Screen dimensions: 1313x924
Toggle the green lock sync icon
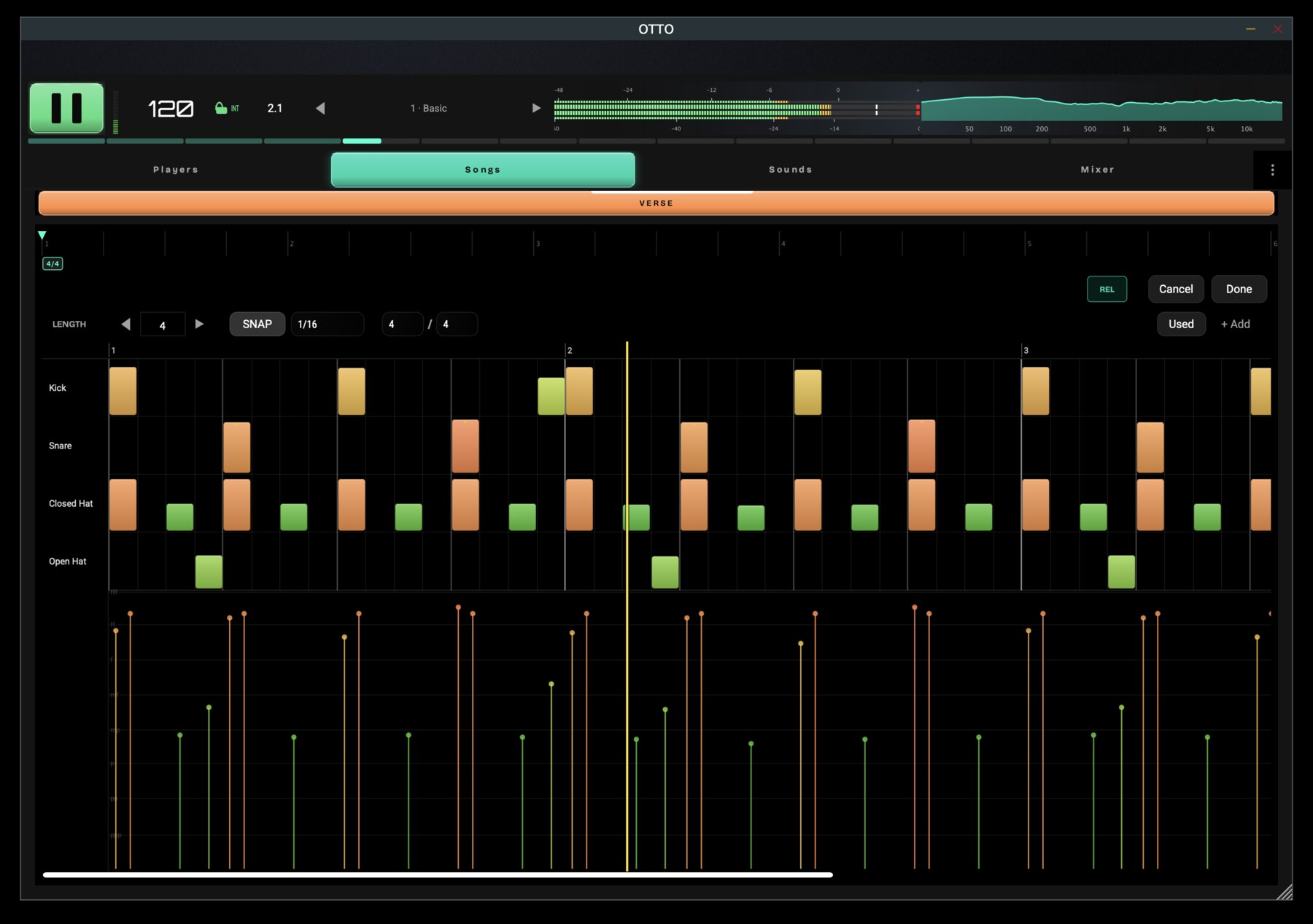pos(221,108)
